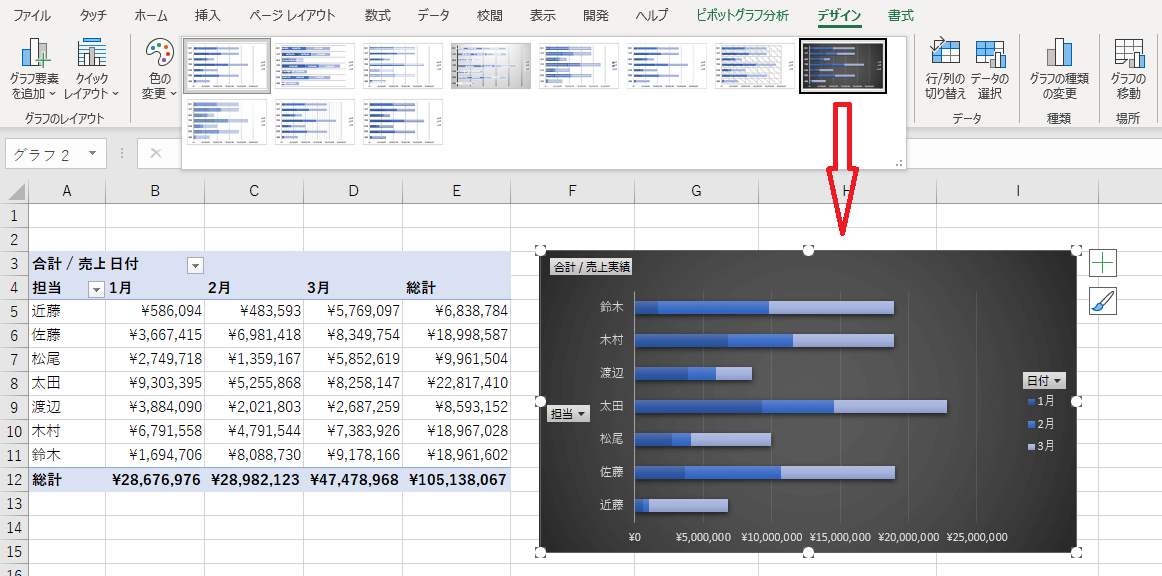Select the first chart style thumbnail
Viewport: 1162px width, 576px height.
(227, 66)
